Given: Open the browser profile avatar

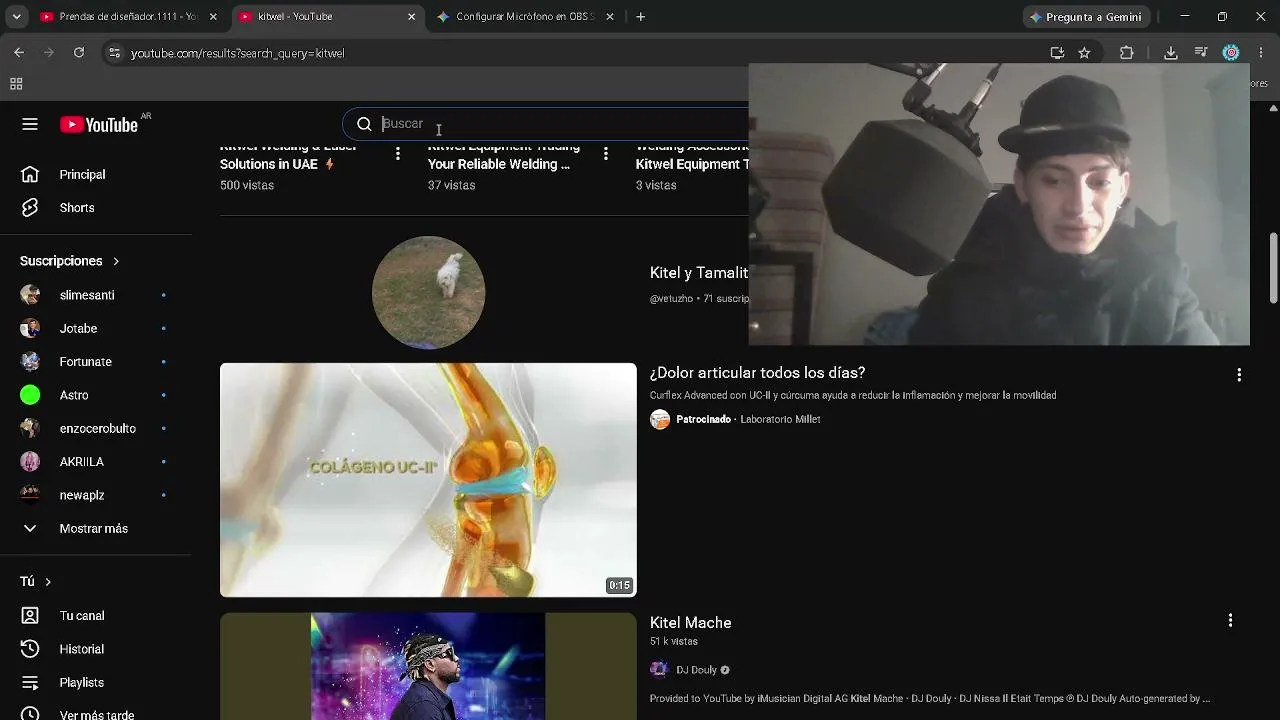Looking at the screenshot, I should point(1231,53).
